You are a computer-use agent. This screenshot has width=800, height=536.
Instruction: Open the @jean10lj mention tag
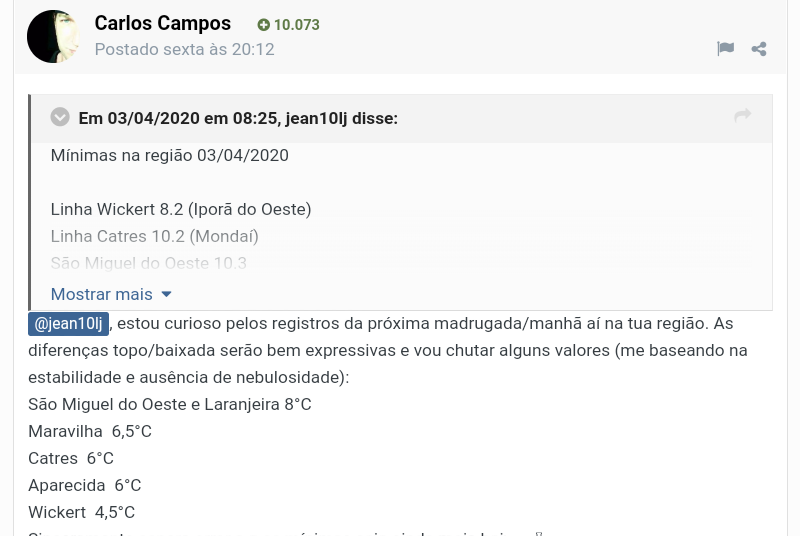[69, 324]
